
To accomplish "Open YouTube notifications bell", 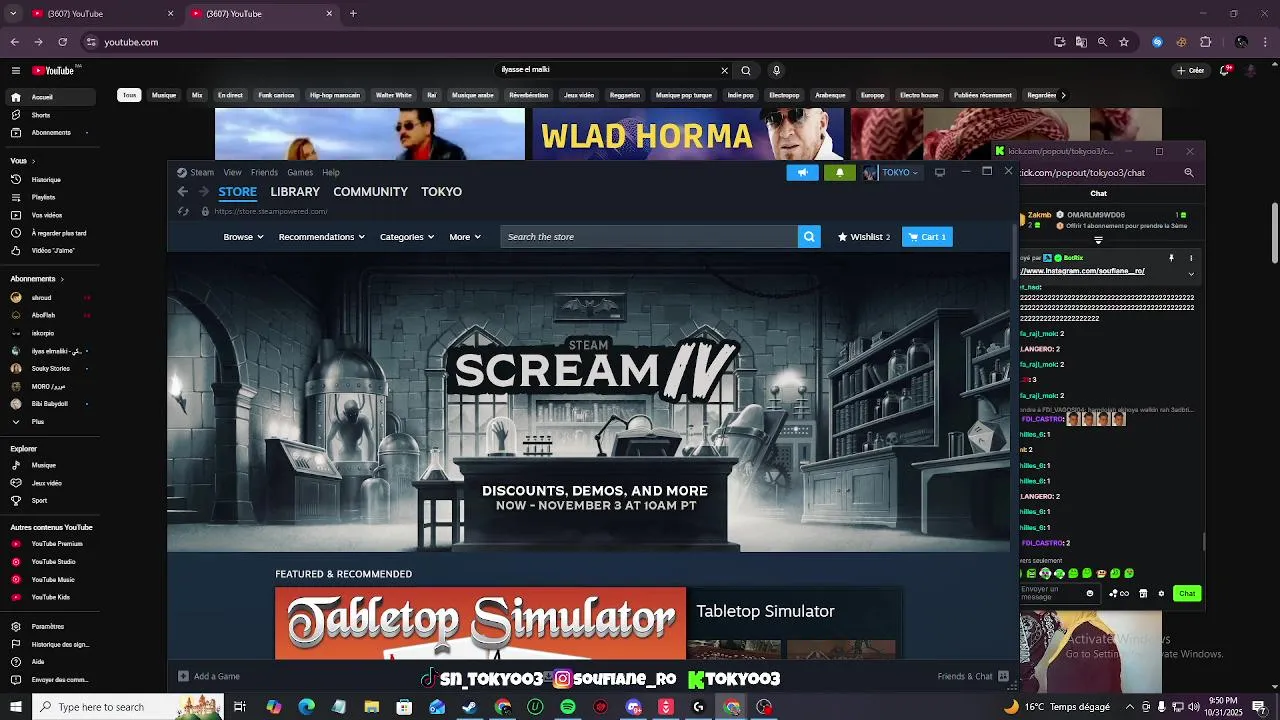I will (x=1226, y=70).
